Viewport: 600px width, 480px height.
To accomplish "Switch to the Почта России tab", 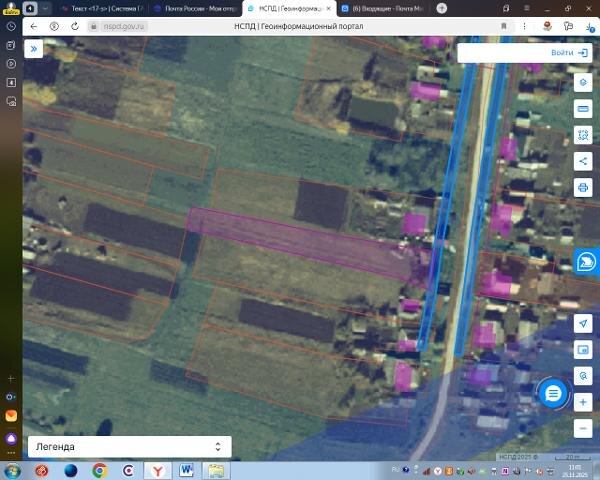I will [x=195, y=8].
